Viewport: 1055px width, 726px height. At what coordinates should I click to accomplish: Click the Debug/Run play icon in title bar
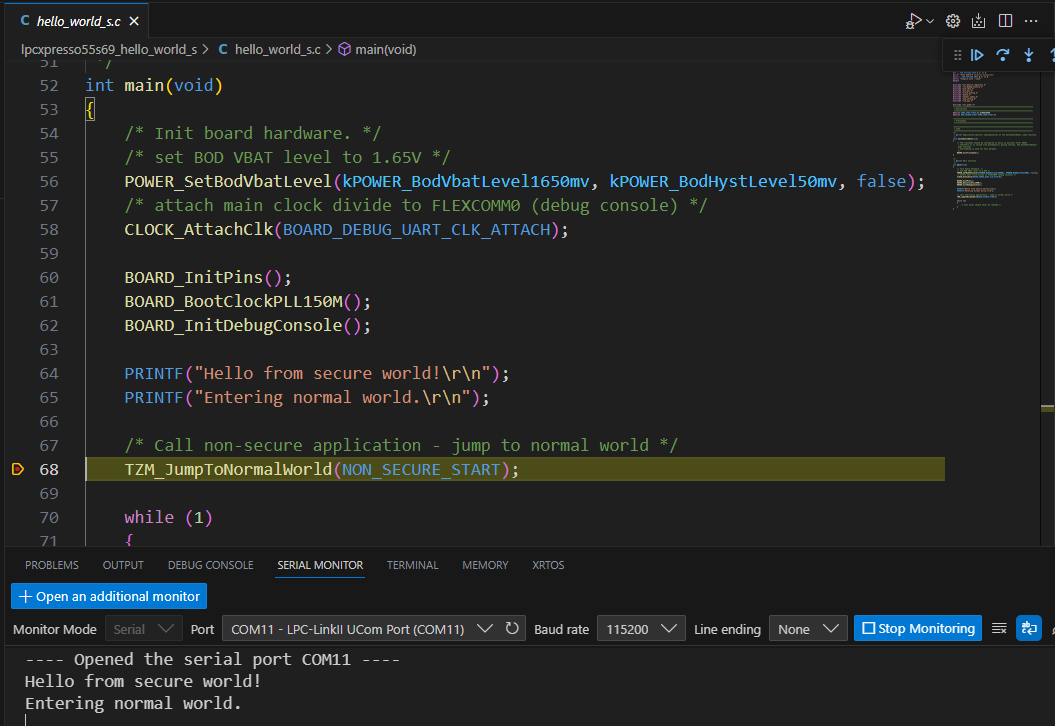click(913, 21)
